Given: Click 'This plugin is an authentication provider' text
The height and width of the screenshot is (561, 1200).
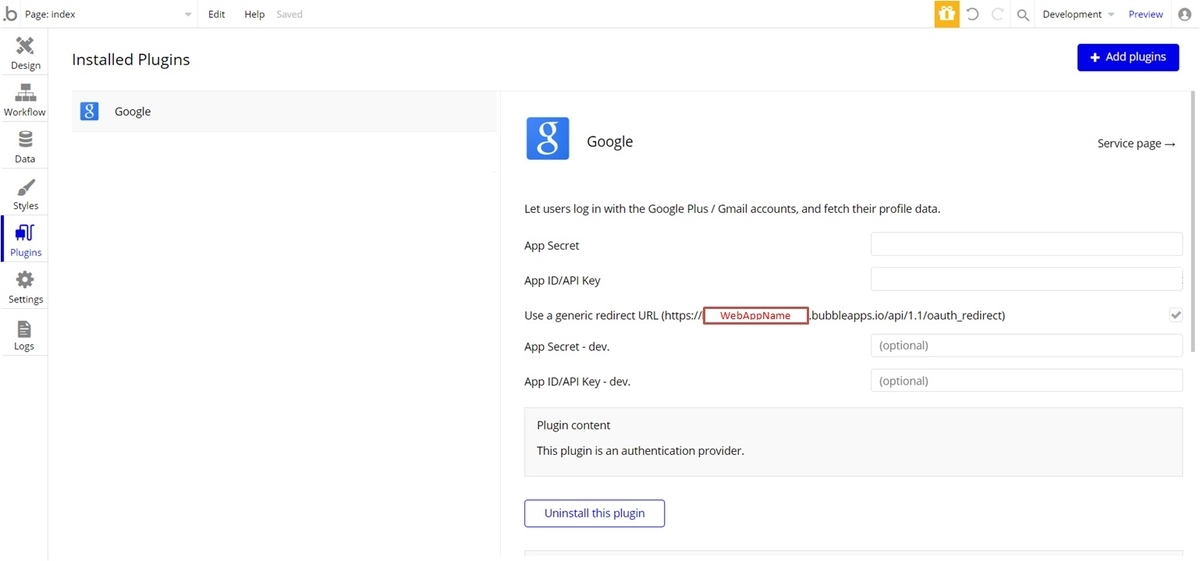Looking at the screenshot, I should (x=640, y=450).
